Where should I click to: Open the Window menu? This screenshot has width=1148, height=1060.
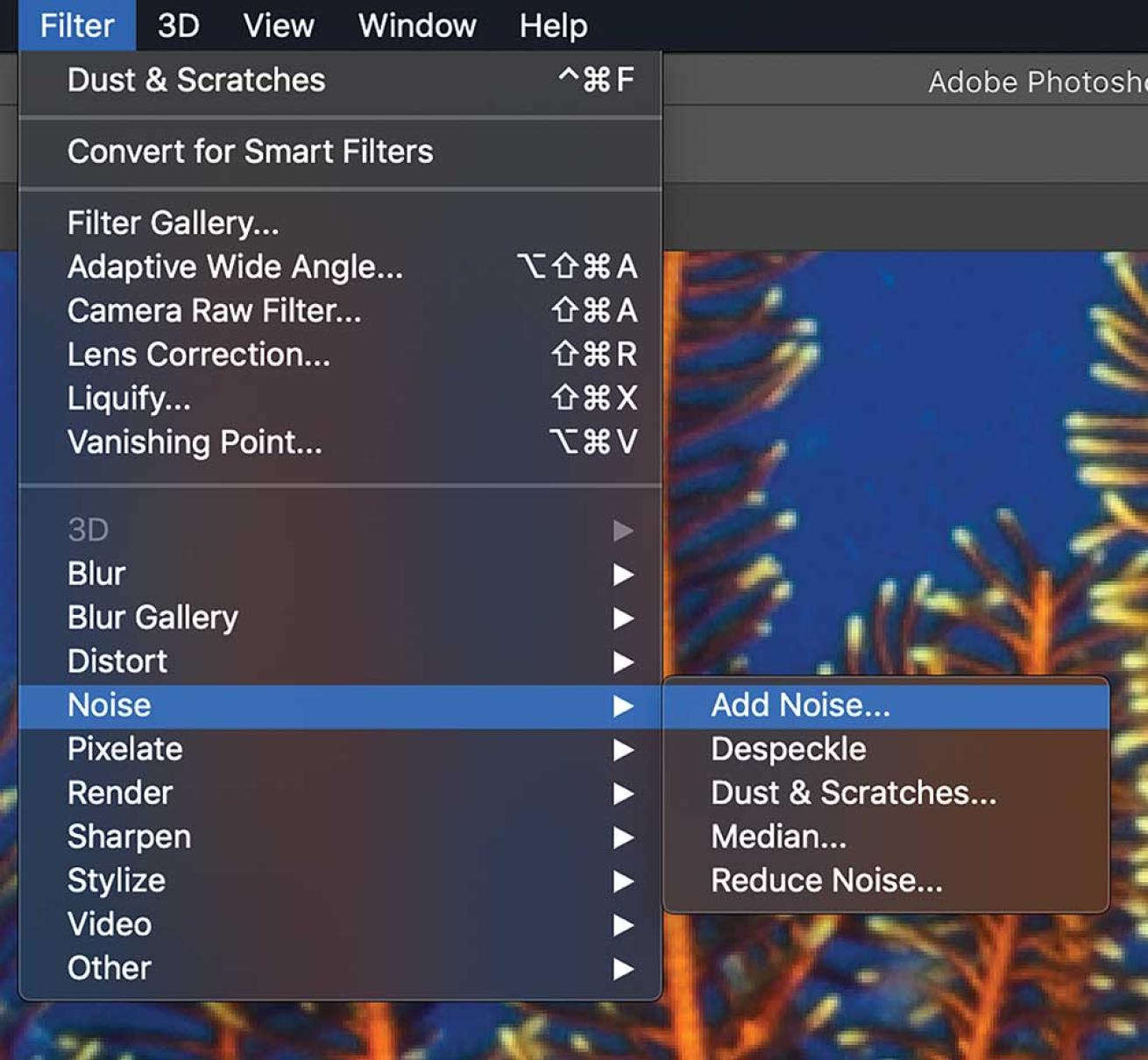click(x=417, y=25)
